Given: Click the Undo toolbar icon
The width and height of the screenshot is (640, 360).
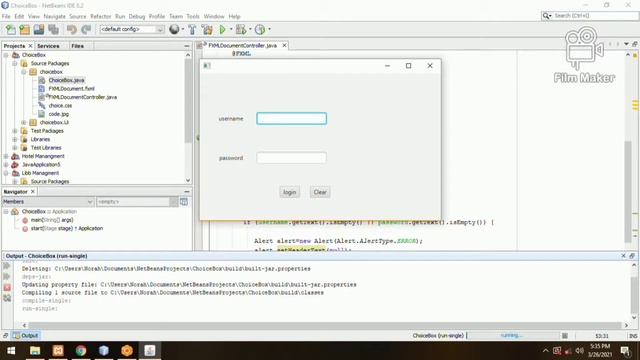Looking at the screenshot, I should (72, 29).
